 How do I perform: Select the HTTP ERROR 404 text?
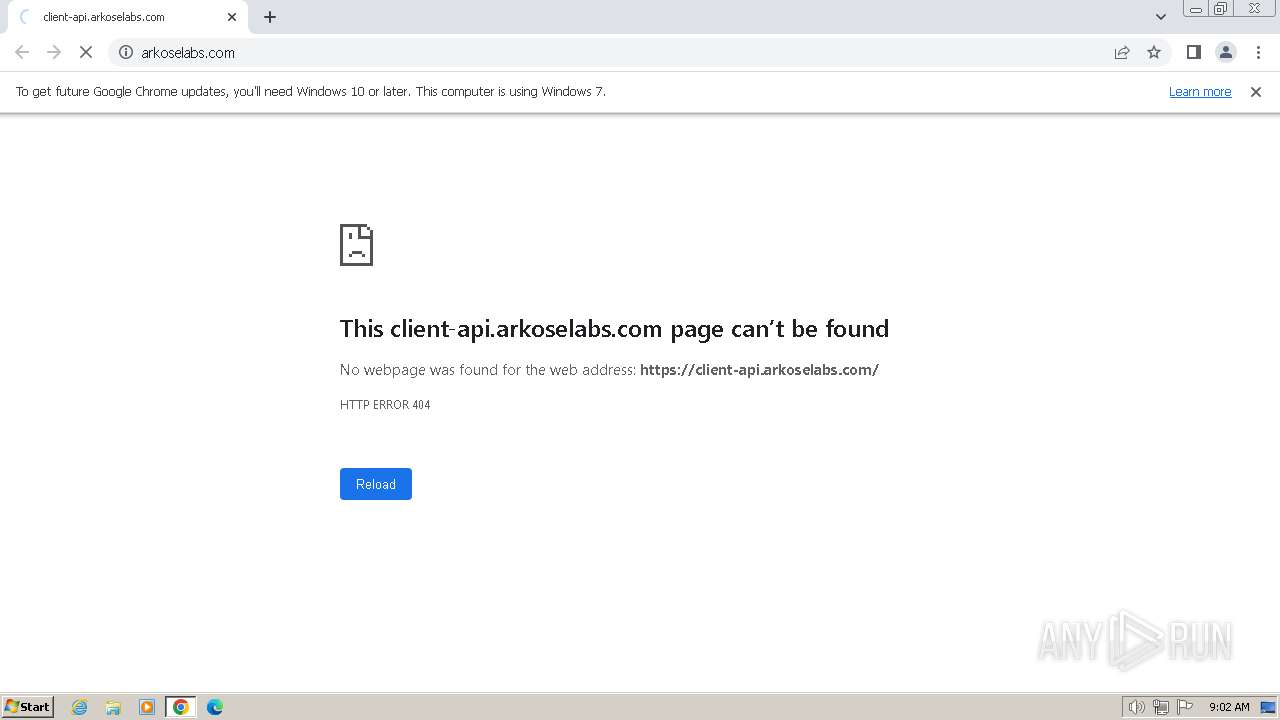pos(385,405)
